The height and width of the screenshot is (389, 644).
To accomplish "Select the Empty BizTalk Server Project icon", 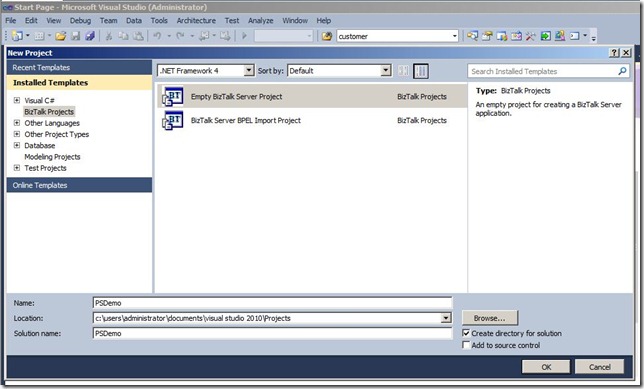I will click(172, 97).
